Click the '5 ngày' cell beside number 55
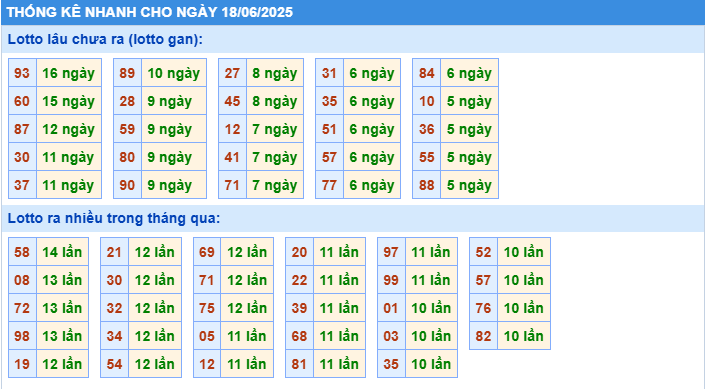This screenshot has width=707, height=389. (x=470, y=156)
